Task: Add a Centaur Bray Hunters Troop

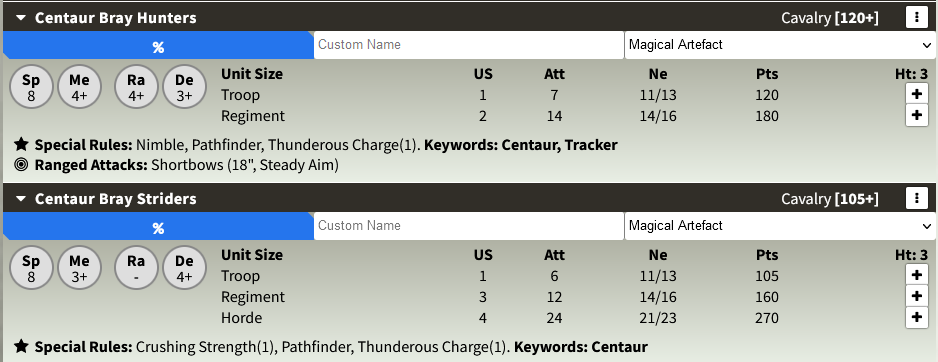Action: tap(916, 95)
